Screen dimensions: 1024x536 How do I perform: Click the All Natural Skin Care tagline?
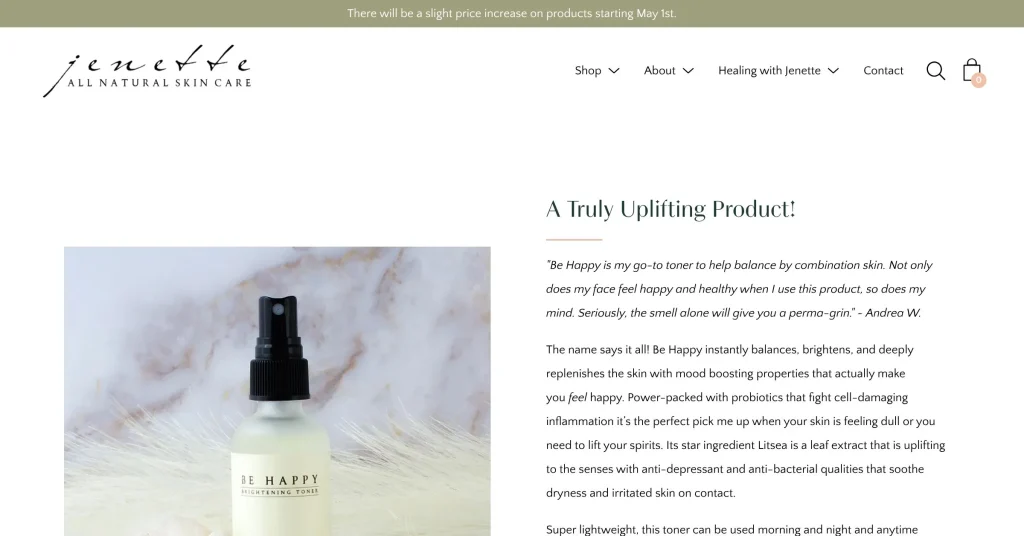[159, 83]
